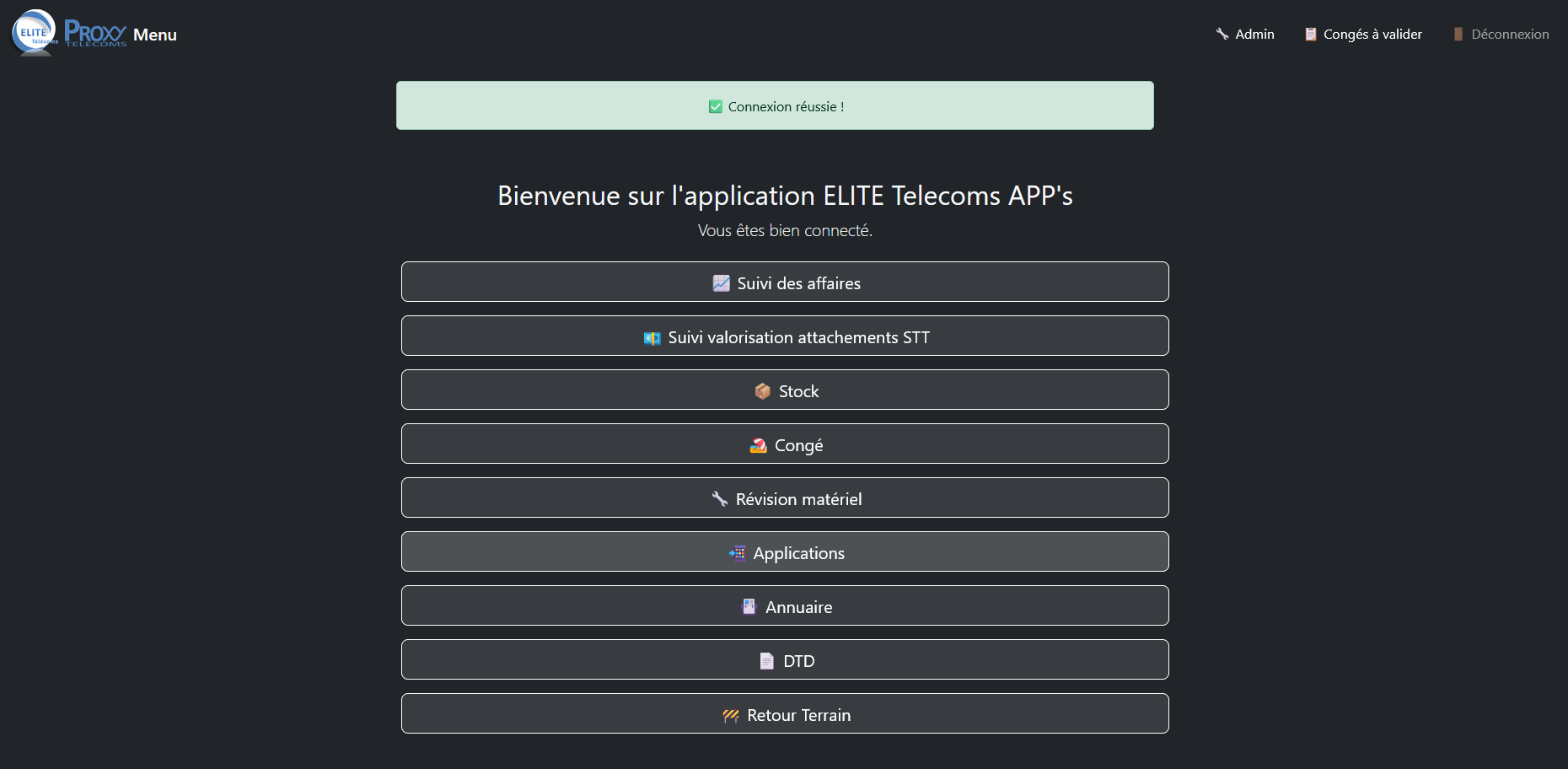Select the construction icon on Retour Terrain

coord(731,715)
